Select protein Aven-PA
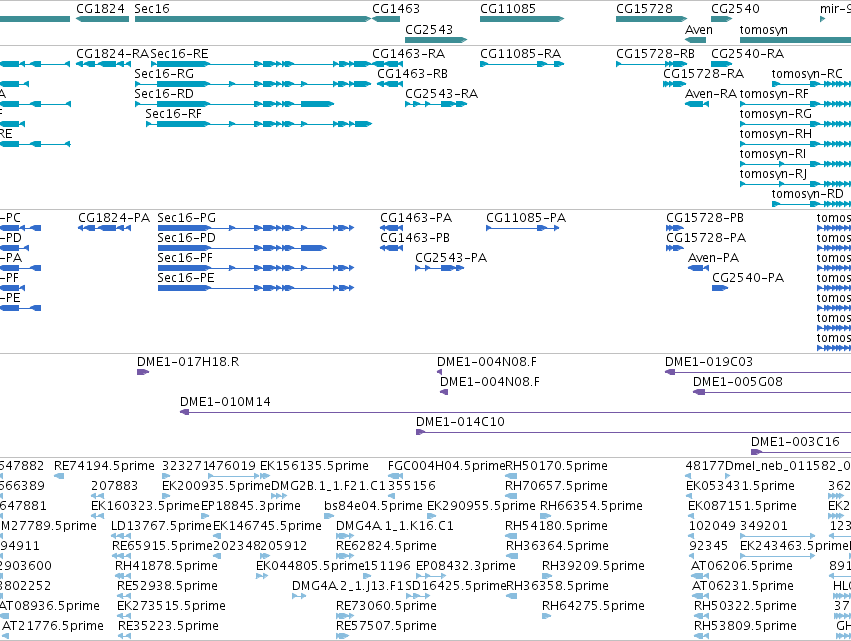This screenshot has height=641, width=851. [x=698, y=268]
